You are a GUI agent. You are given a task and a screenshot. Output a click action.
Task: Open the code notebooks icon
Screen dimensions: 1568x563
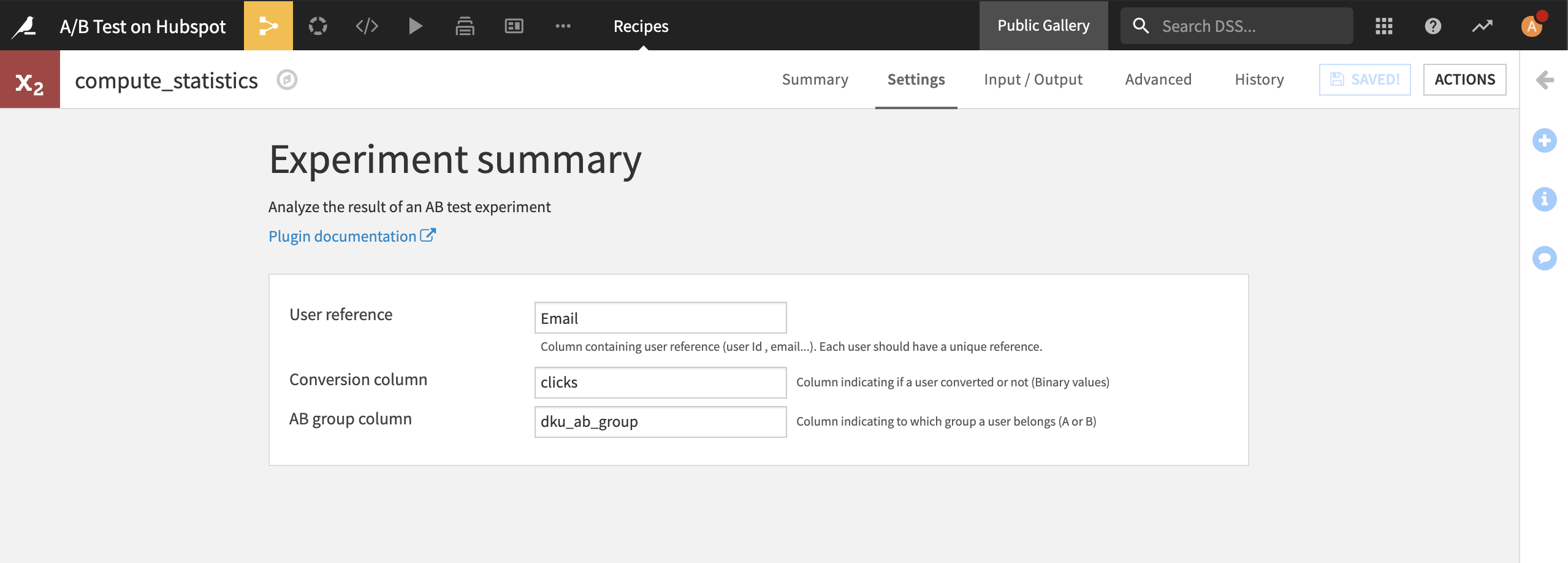coord(366,25)
